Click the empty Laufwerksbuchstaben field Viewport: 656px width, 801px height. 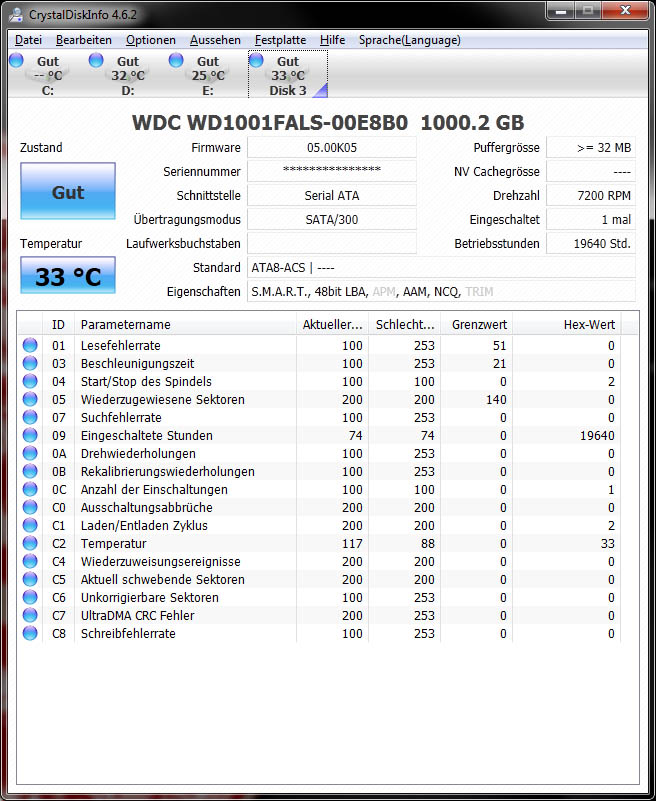pyautogui.click(x=332, y=244)
